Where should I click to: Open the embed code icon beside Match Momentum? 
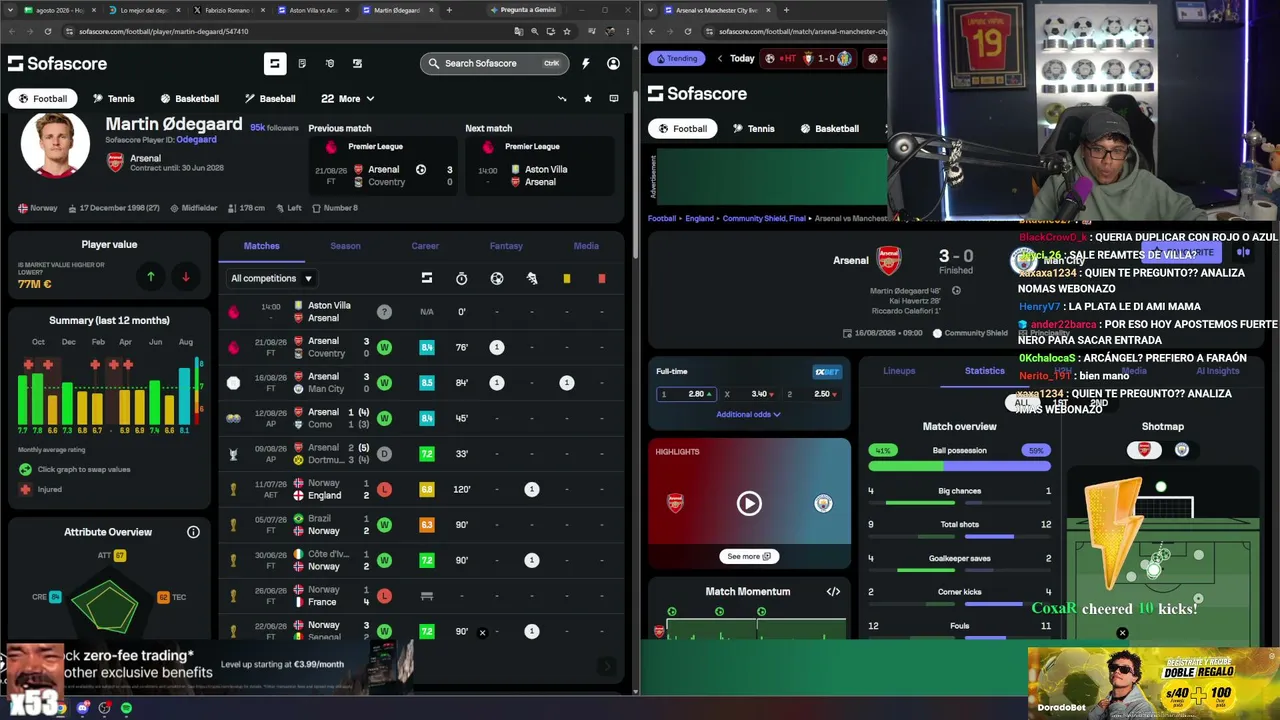tap(833, 591)
